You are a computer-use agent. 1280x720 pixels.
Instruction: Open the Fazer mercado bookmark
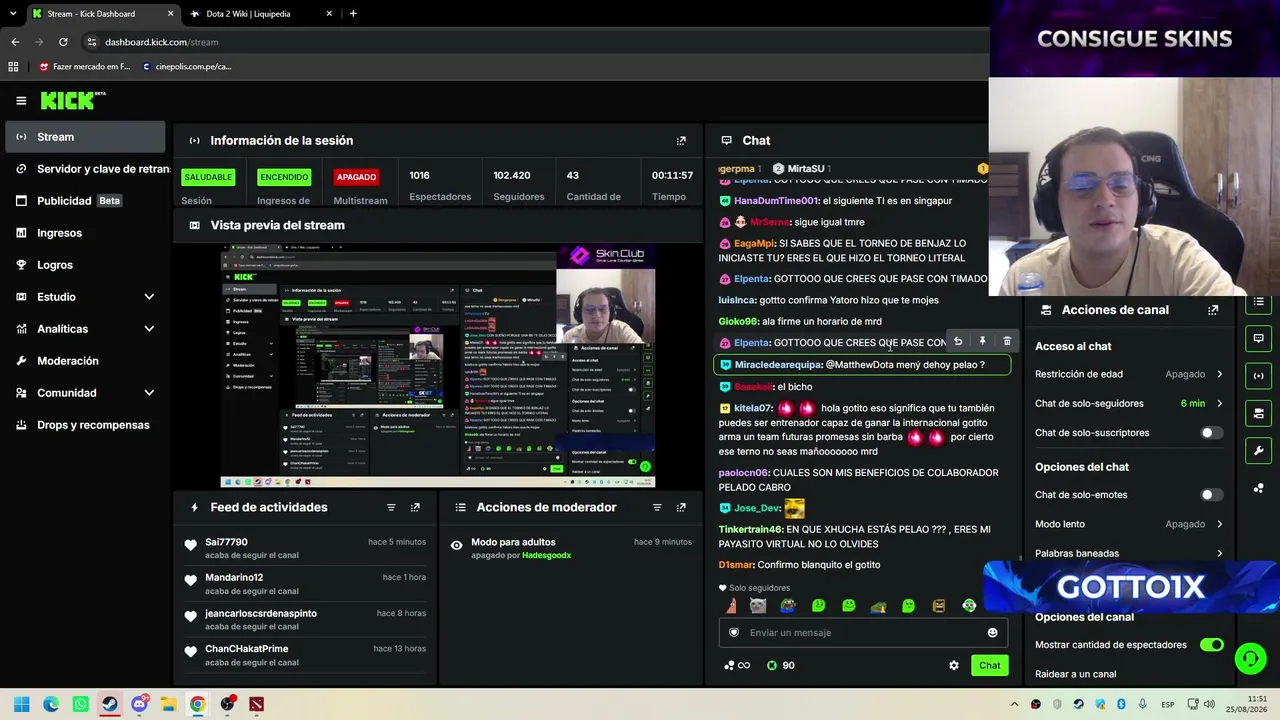point(85,67)
